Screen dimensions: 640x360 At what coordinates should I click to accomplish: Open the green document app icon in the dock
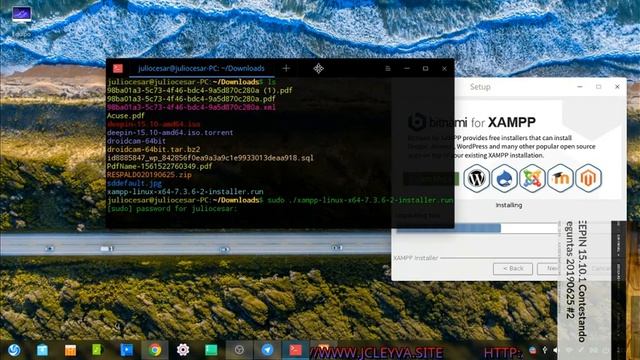(98, 350)
